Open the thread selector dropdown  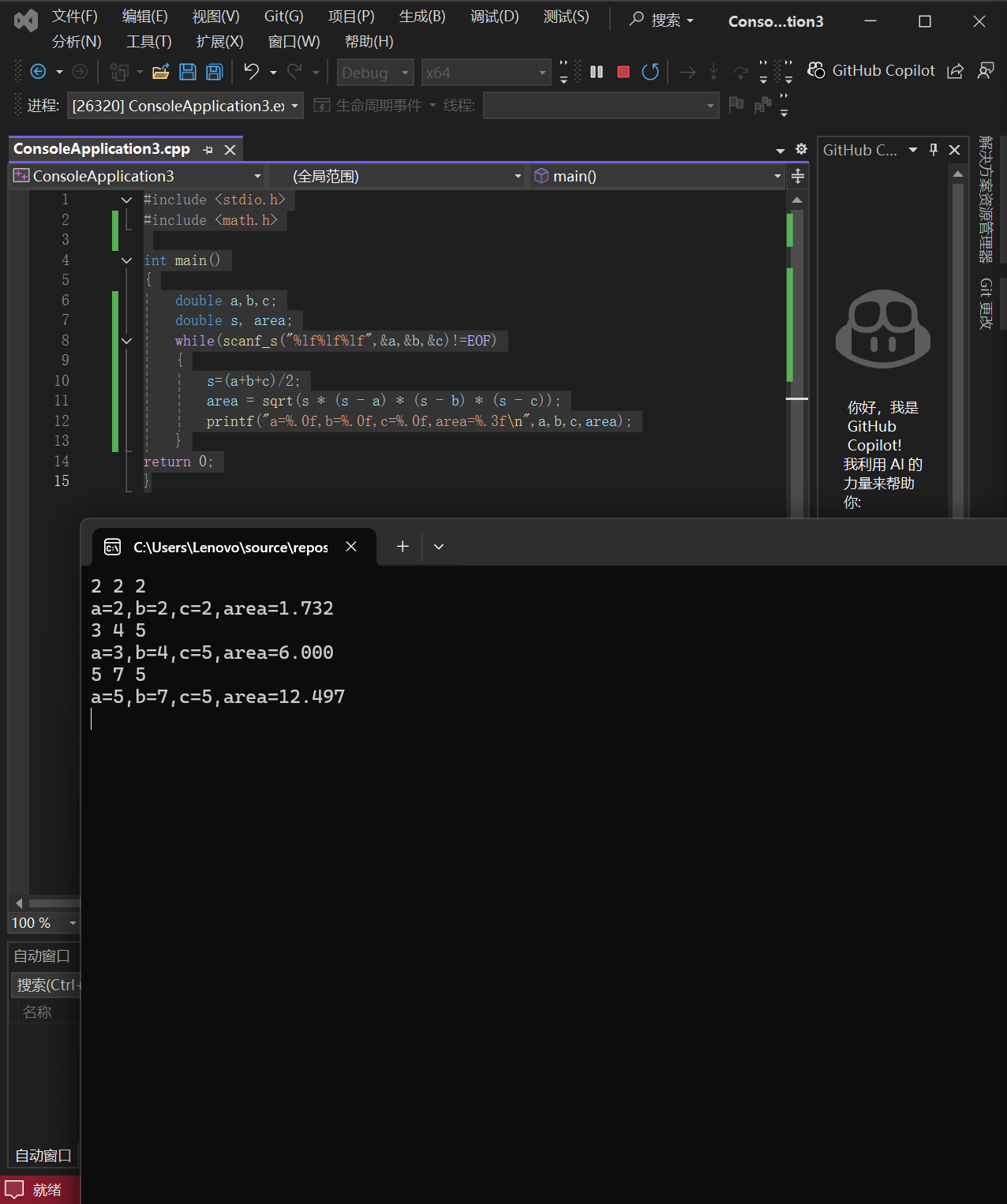pos(601,105)
